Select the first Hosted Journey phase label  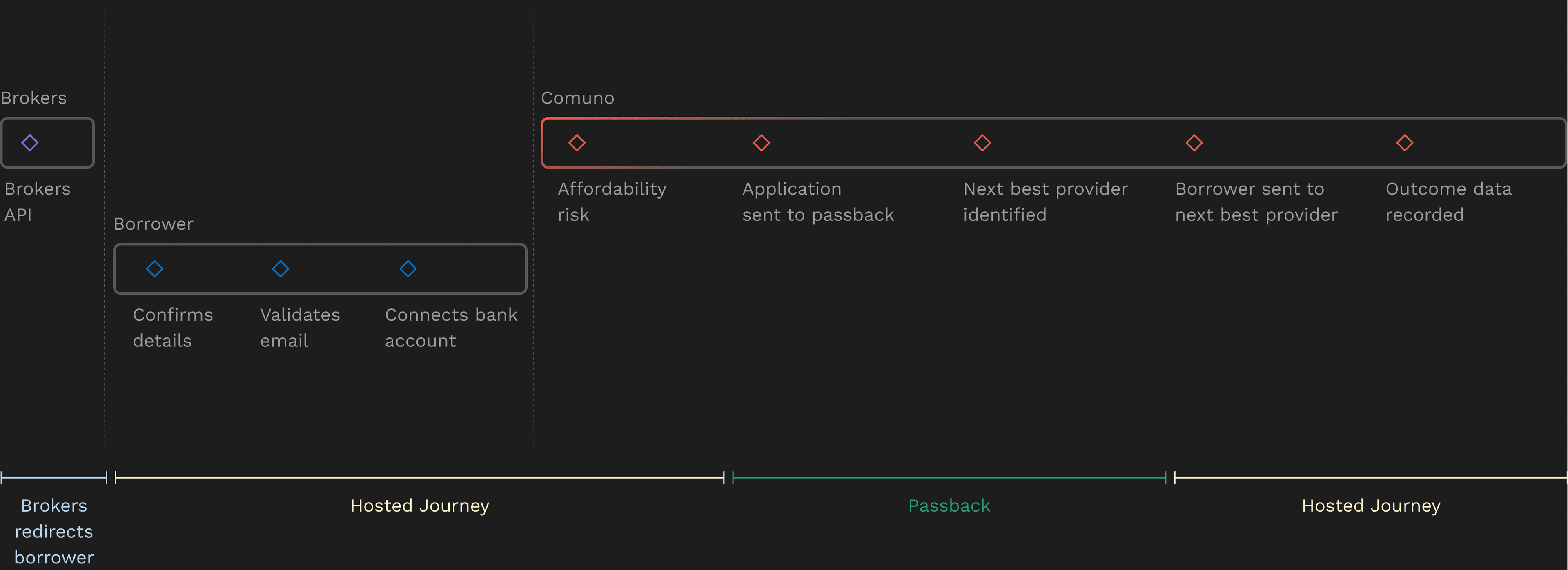coord(419,506)
